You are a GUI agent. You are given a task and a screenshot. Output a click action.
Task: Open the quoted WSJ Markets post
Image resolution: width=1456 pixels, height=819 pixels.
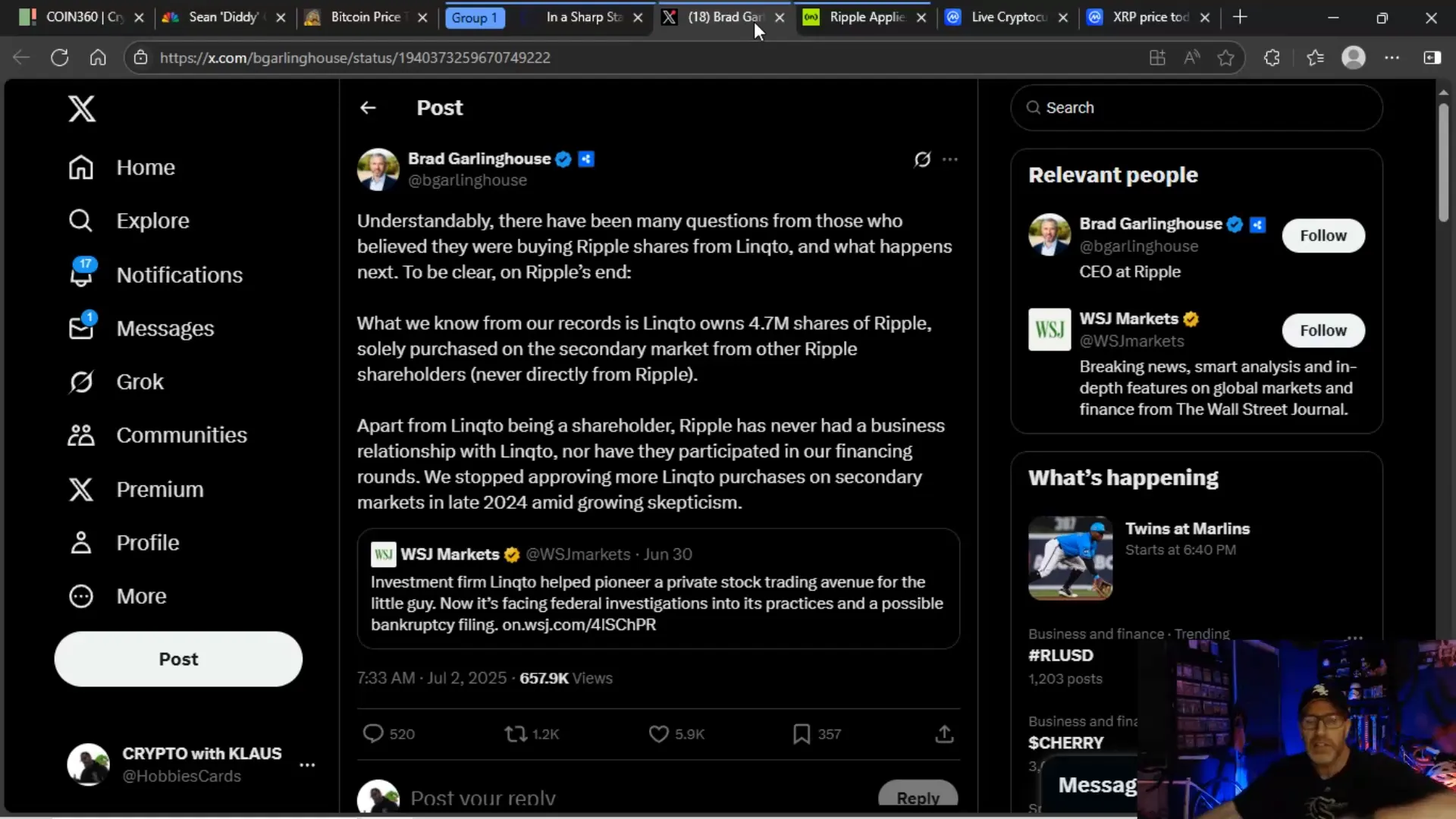point(658,588)
